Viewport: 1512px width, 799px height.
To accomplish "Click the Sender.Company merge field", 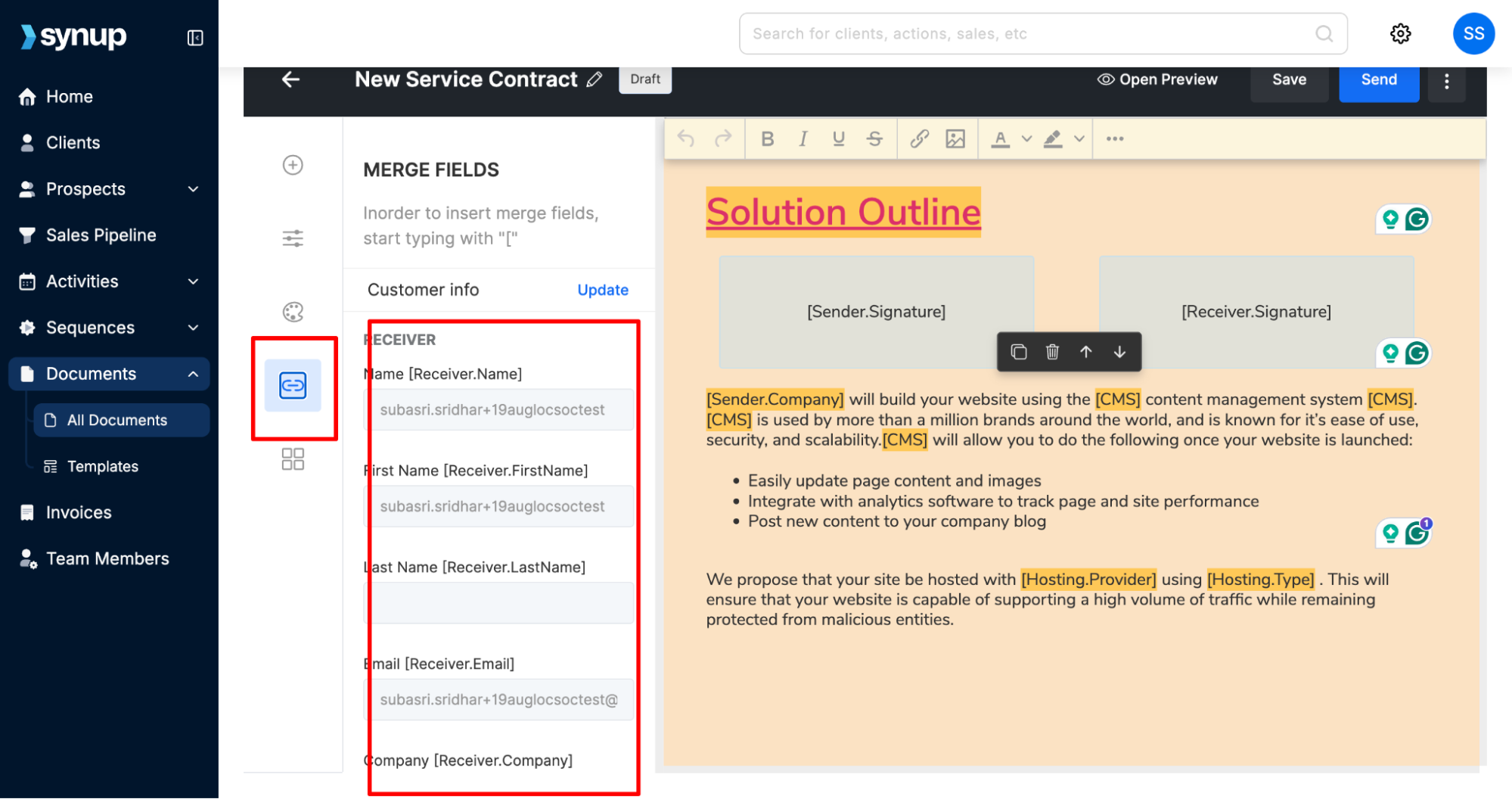I will [x=775, y=399].
